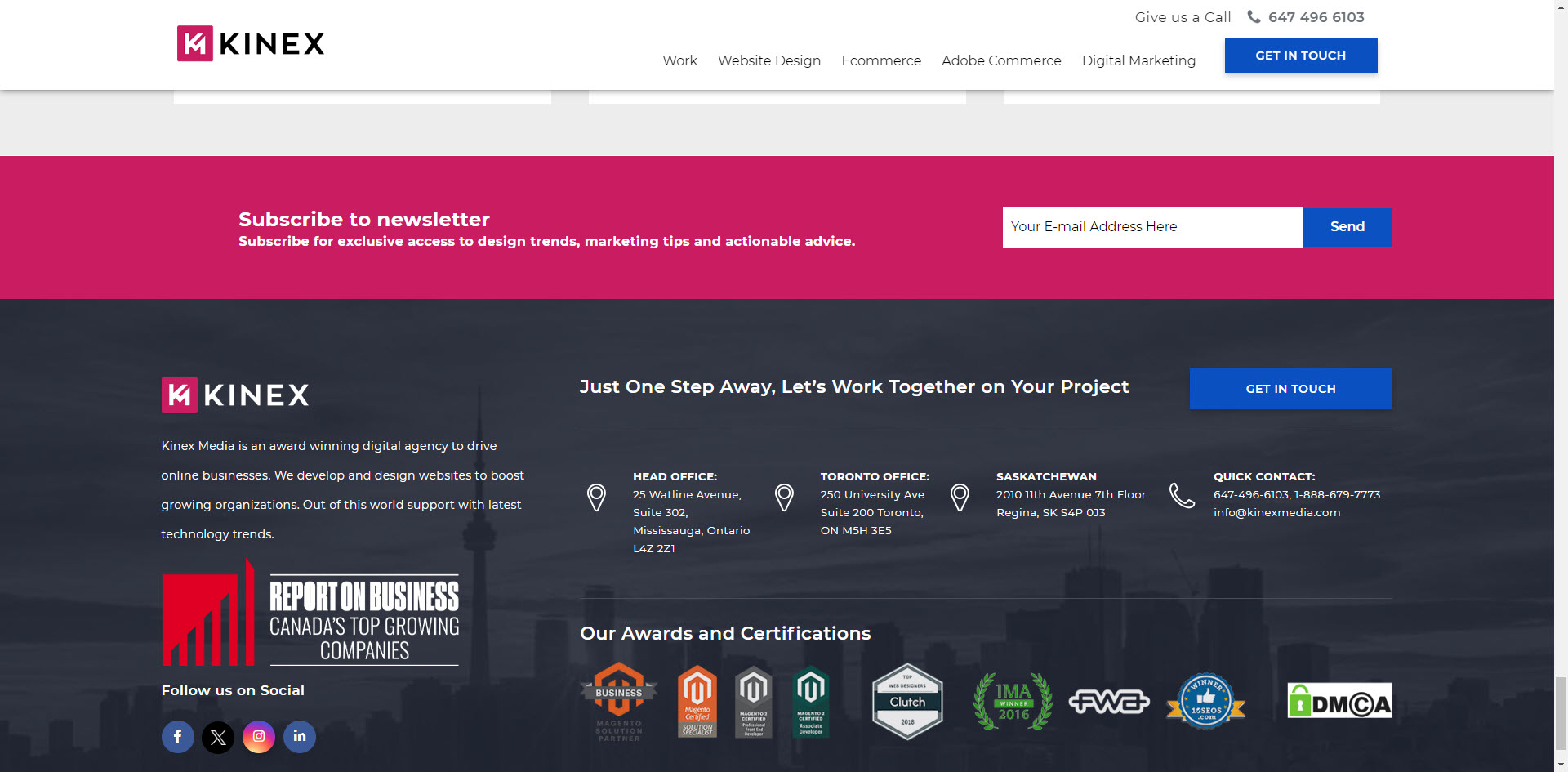Click the 10SEOS winner badge

pos(1205,702)
